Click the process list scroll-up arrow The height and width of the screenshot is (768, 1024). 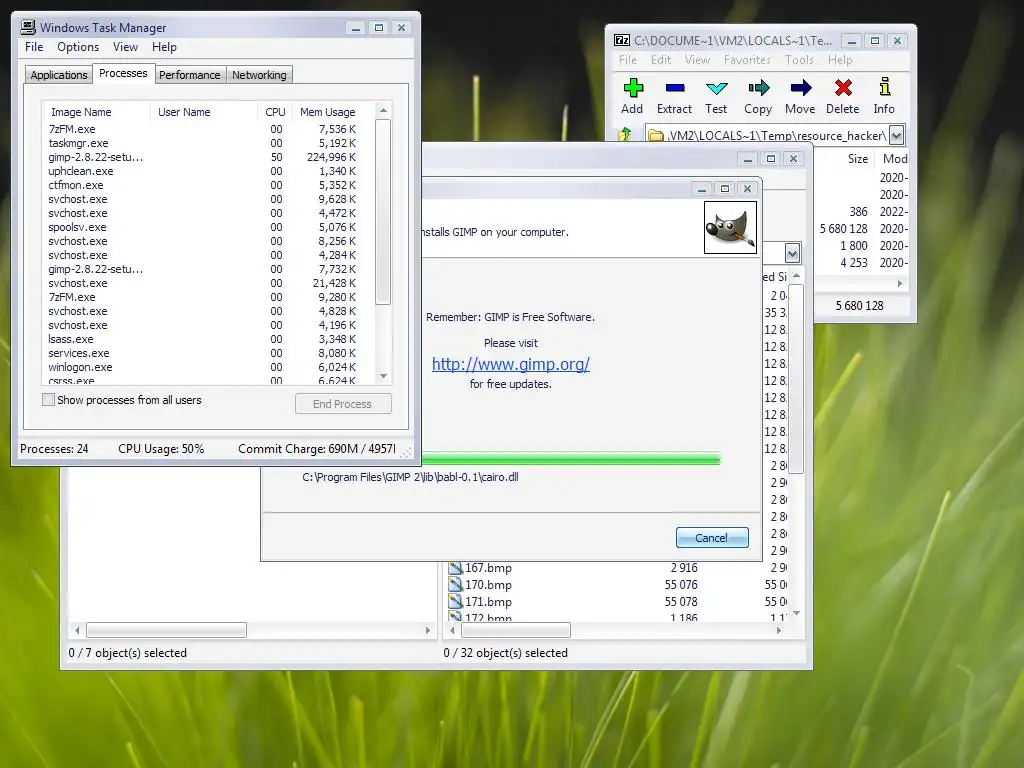[383, 111]
